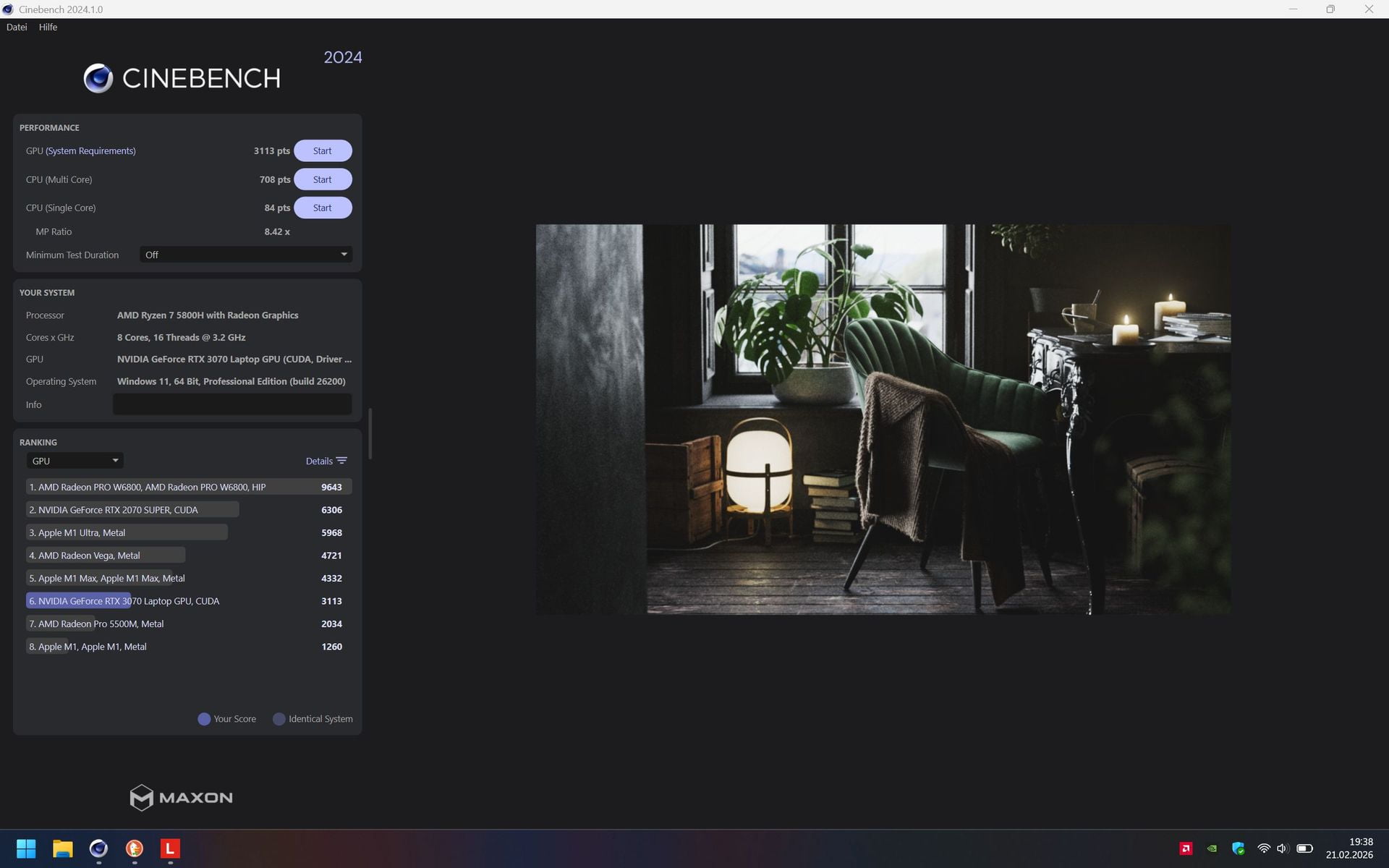The height and width of the screenshot is (868, 1389).
Task: Select AMD Radeon PRO W6800 ranking entry
Action: [189, 487]
